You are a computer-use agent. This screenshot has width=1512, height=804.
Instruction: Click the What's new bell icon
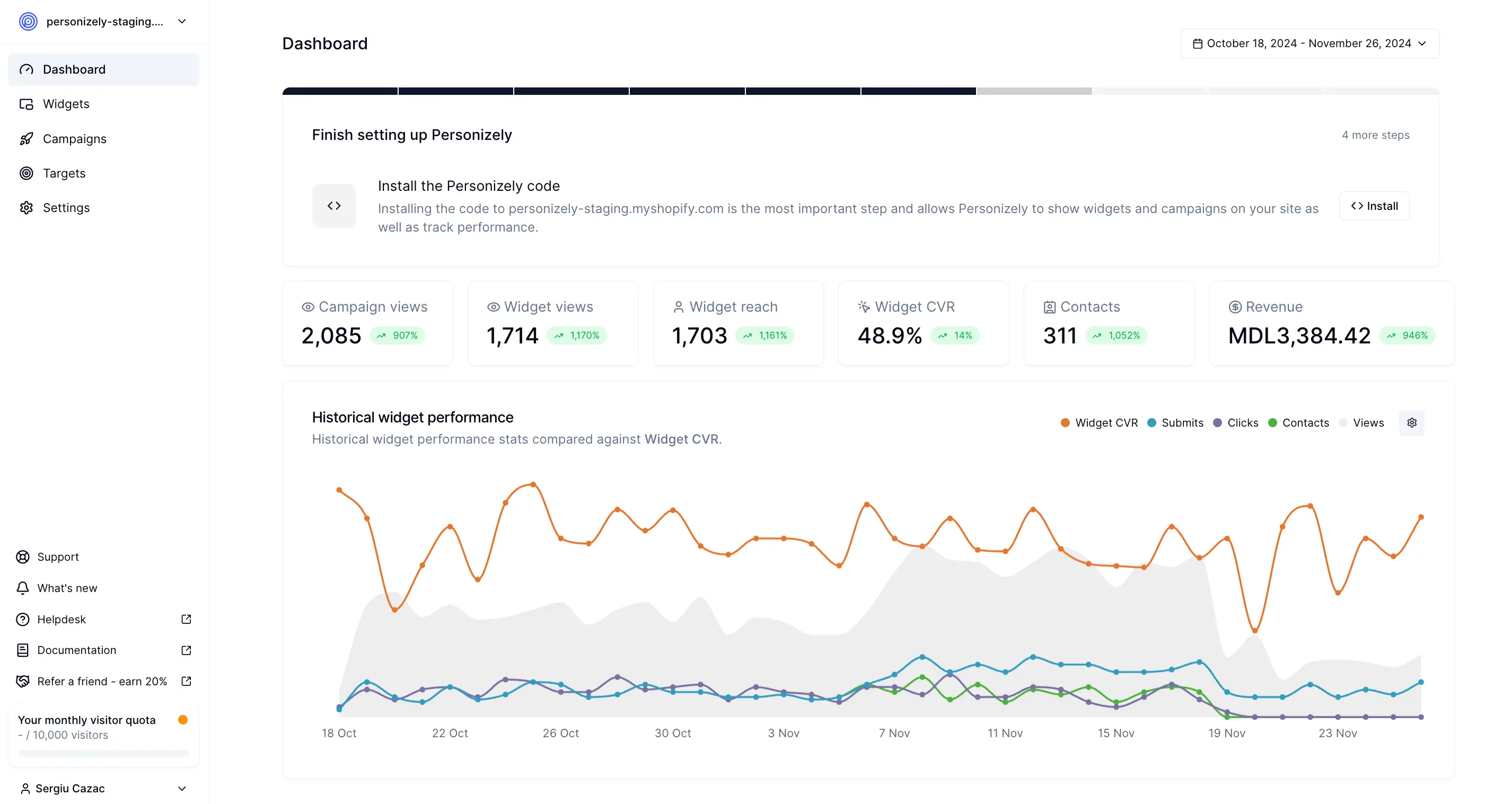click(23, 588)
